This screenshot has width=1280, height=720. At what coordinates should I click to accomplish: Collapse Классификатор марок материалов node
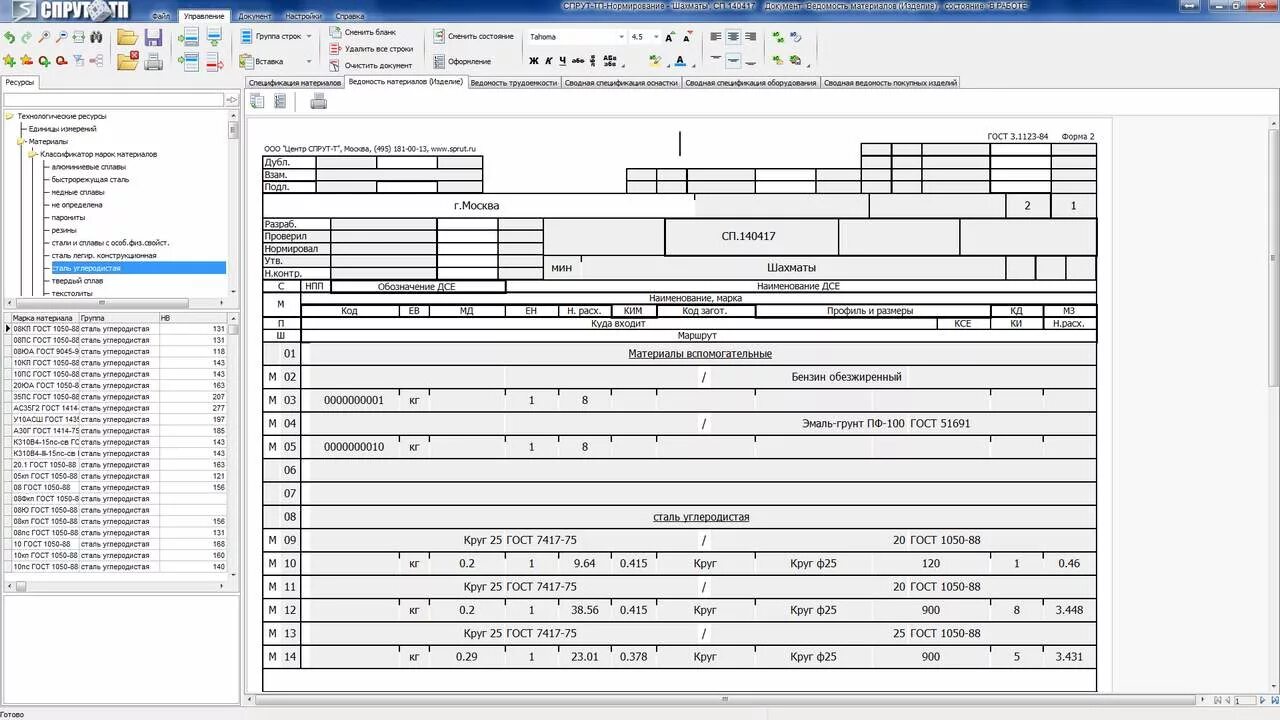coord(33,154)
